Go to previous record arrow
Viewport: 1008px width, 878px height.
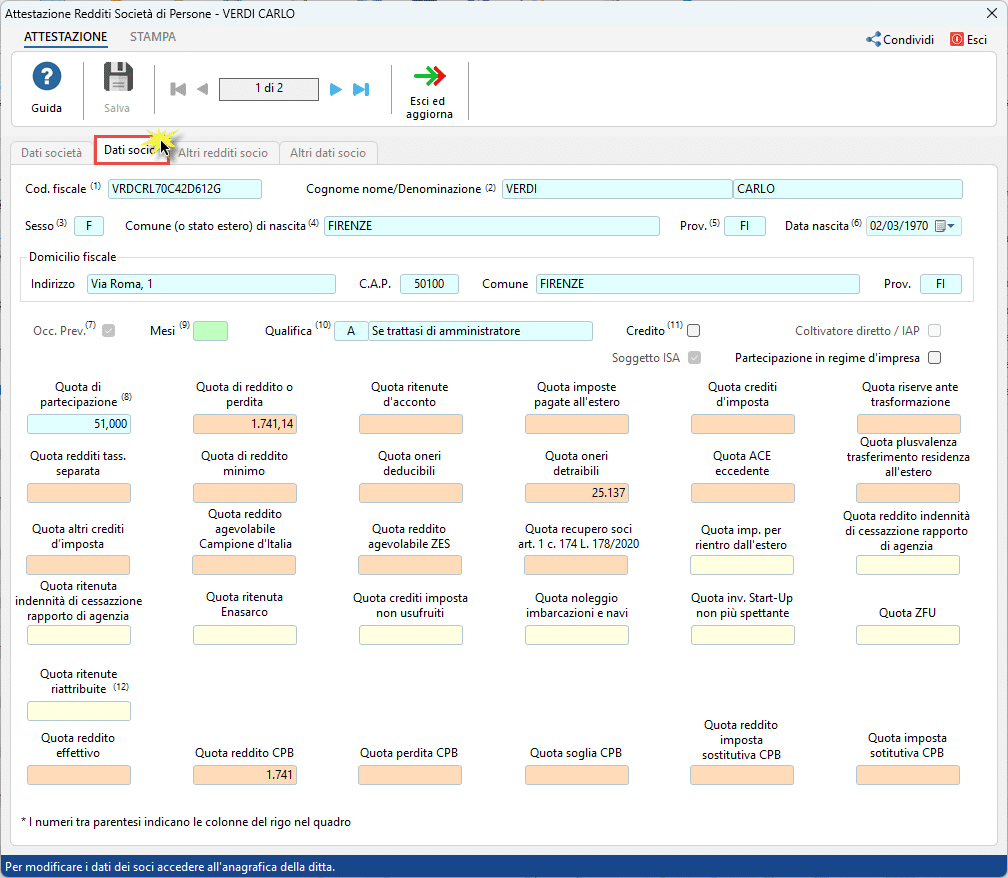pos(202,89)
